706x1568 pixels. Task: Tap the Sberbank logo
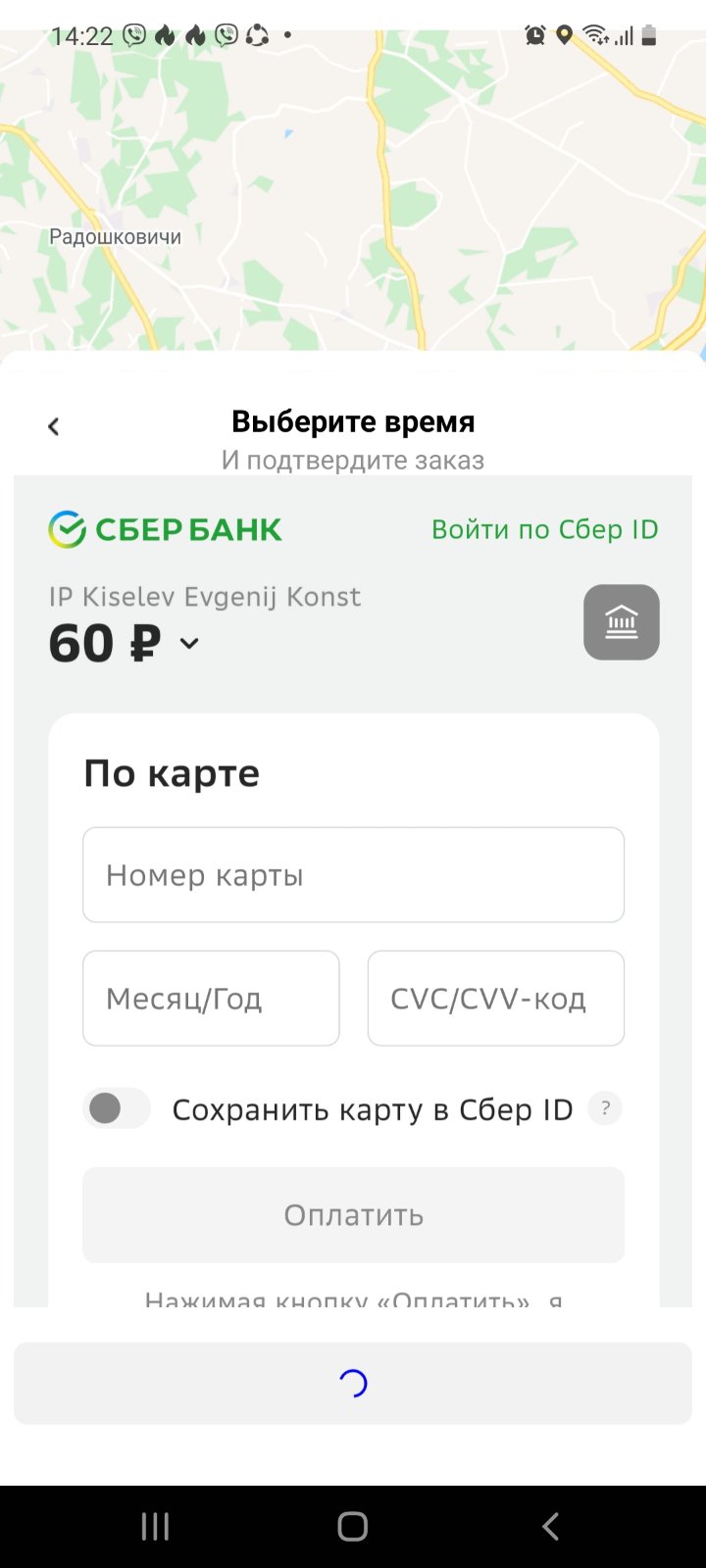click(x=165, y=529)
